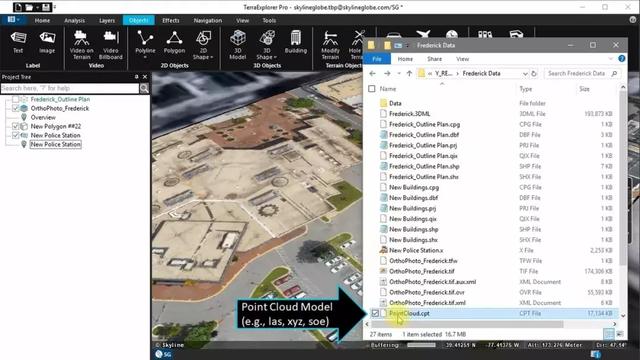Viewport: 640px width, 360px height.
Task: Uncheck the OrthoPhoto_Frederick layer checkbox
Action: pos(16,108)
